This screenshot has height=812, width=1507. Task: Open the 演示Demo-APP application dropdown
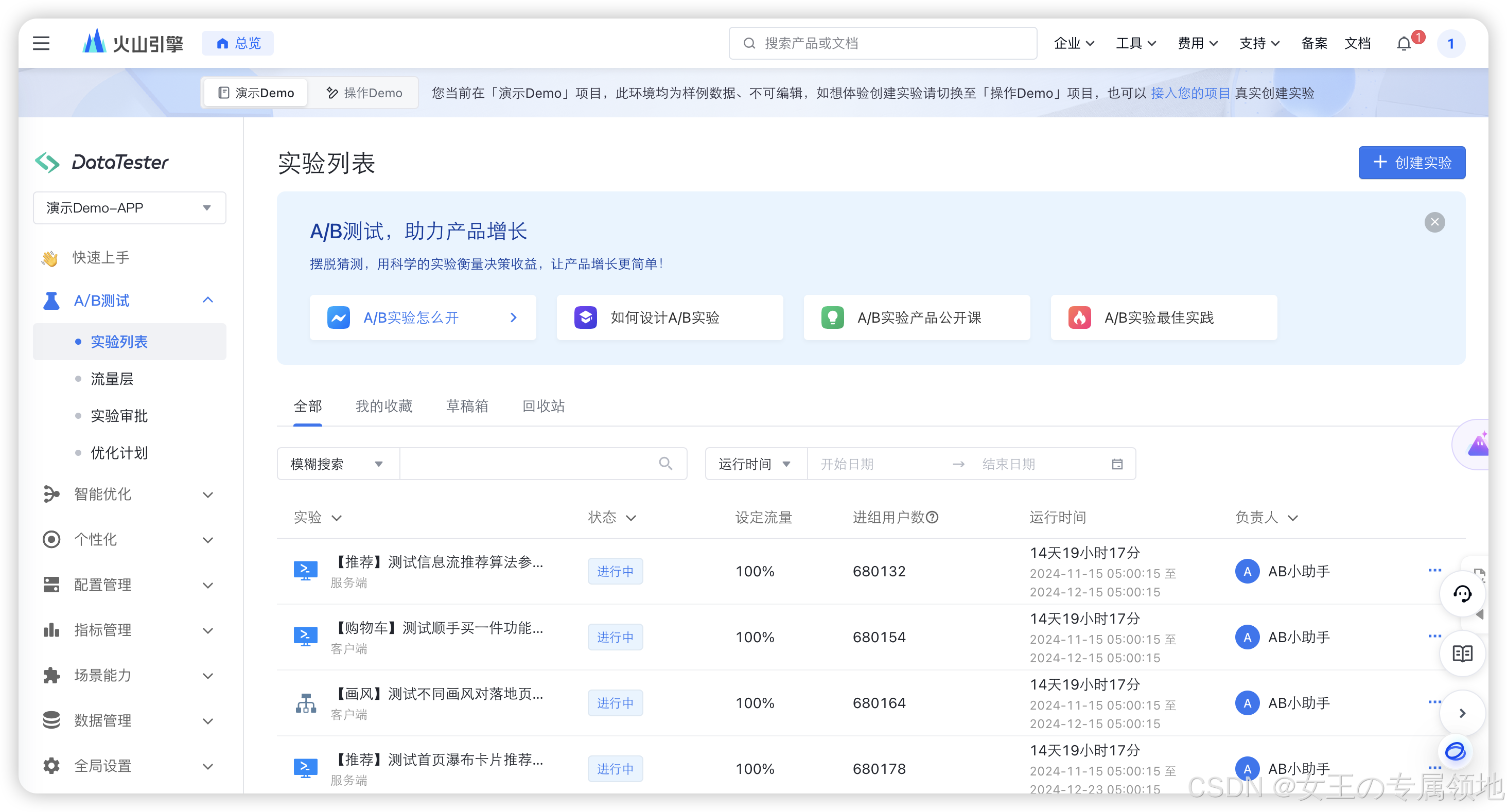(129, 208)
